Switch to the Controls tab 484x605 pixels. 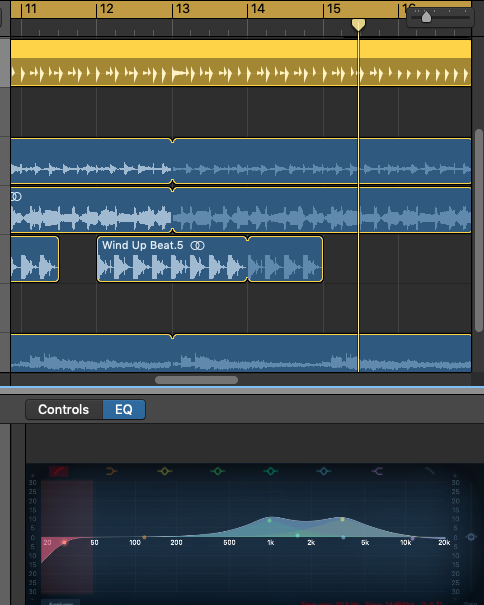(x=64, y=409)
